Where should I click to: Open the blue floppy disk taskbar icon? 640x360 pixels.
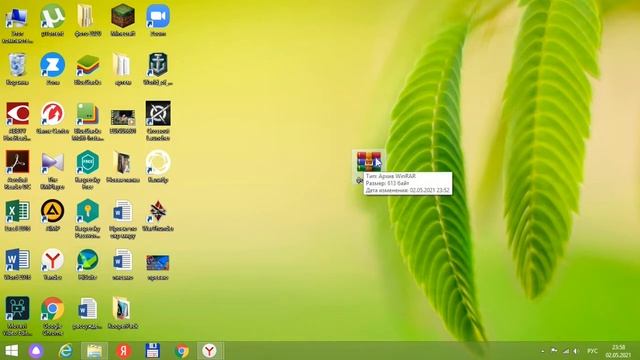[152, 351]
